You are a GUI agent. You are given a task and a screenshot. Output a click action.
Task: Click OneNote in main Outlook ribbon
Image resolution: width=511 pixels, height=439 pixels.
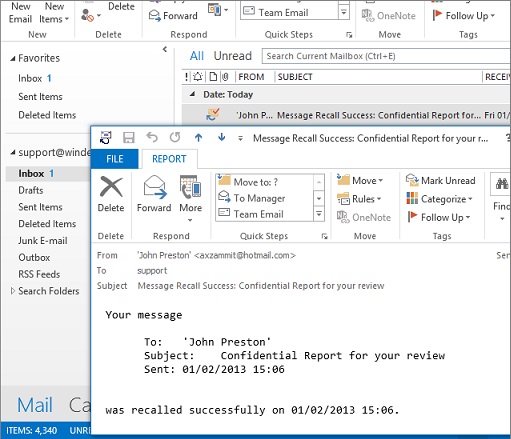tap(388, 15)
